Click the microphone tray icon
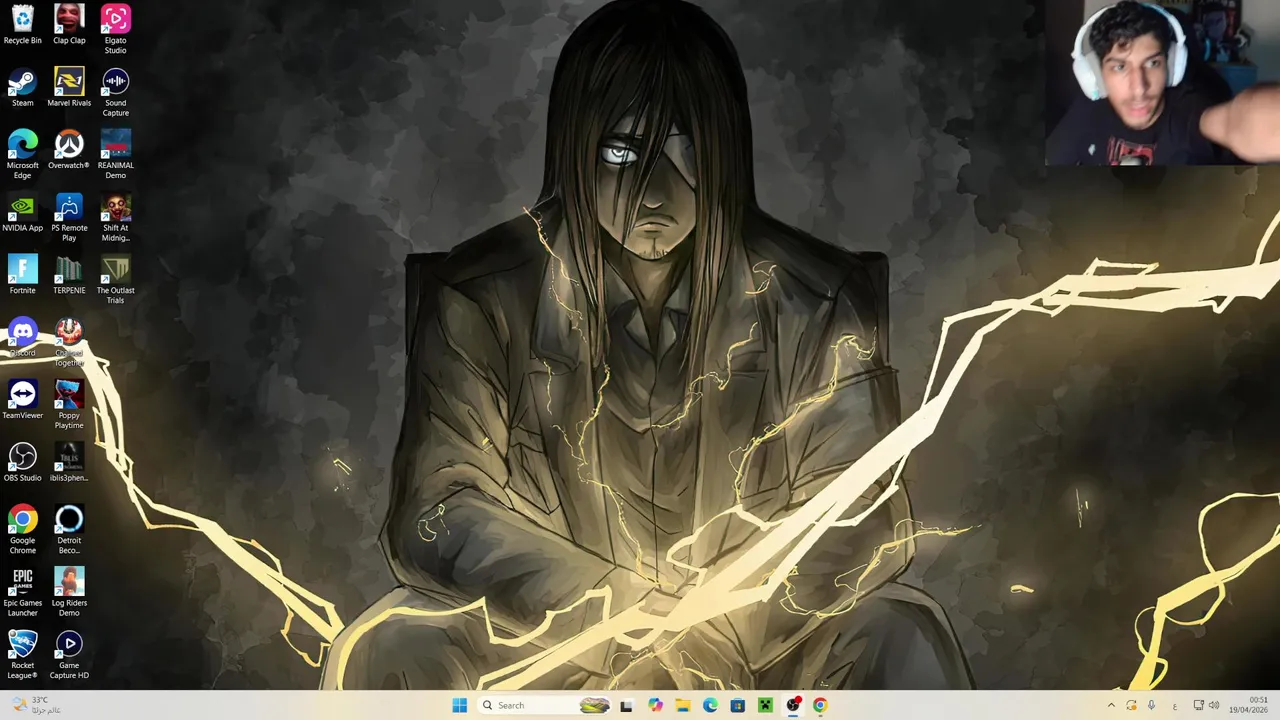 pos(1151,705)
